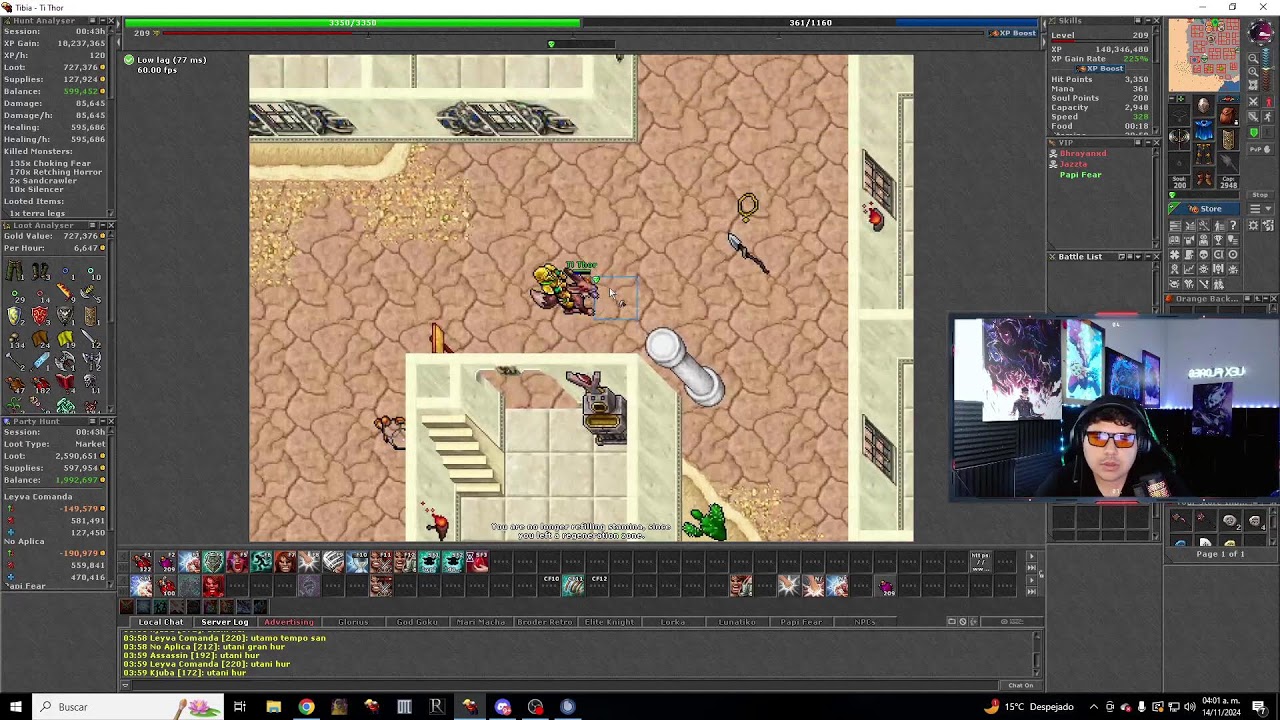The height and width of the screenshot is (720, 1280).
Task: Click the Stop button
Action: 1260,195
